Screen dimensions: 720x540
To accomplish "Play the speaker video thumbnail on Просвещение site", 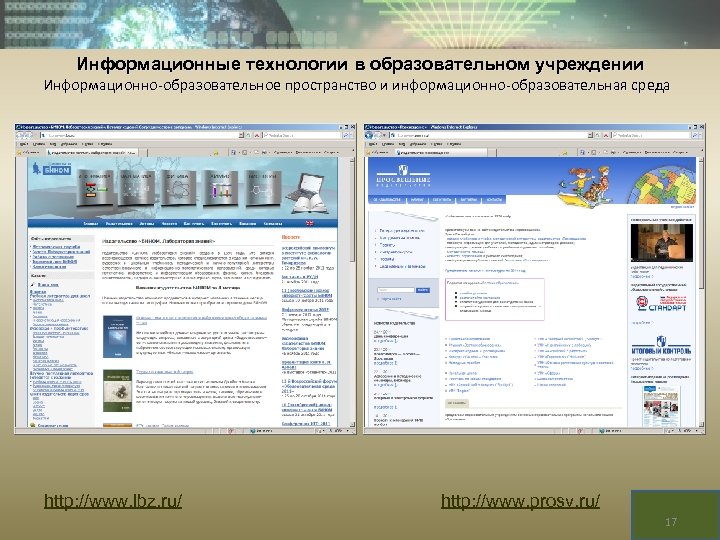I will click(662, 243).
